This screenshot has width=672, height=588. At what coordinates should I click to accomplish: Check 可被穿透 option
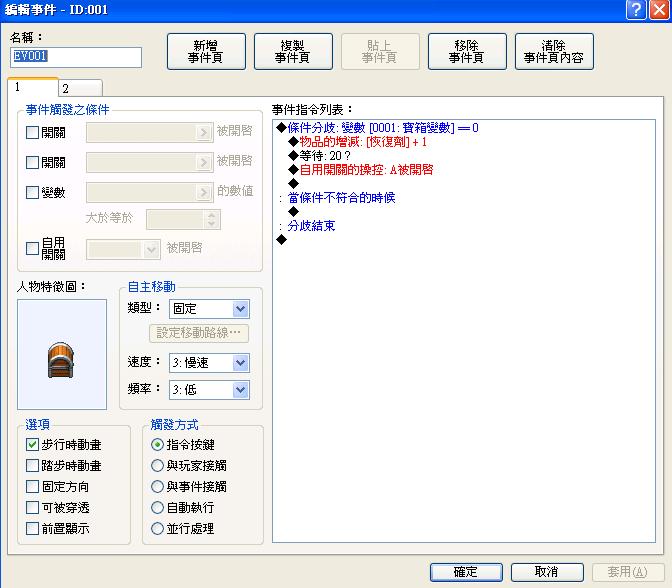pyautogui.click(x=32, y=508)
